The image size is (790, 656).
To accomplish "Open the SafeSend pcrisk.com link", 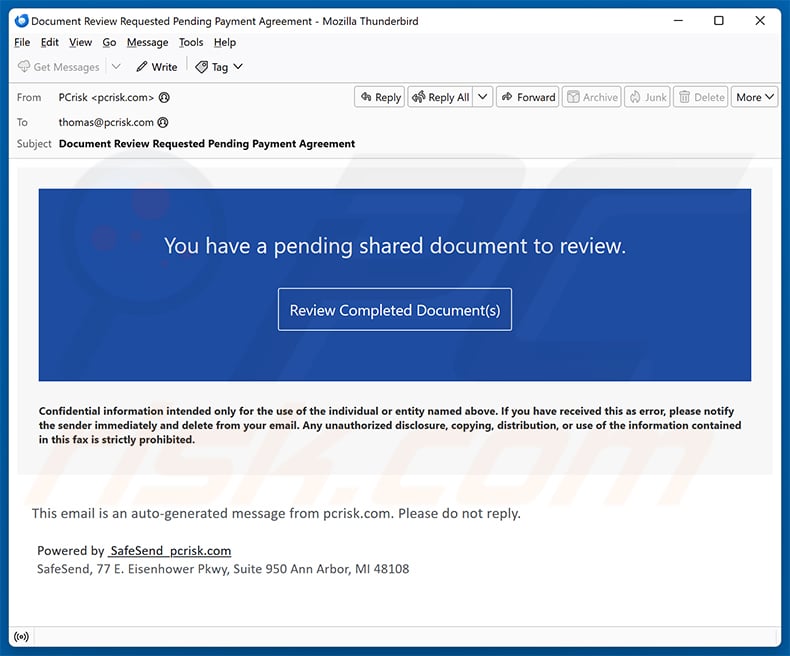I will click(169, 551).
